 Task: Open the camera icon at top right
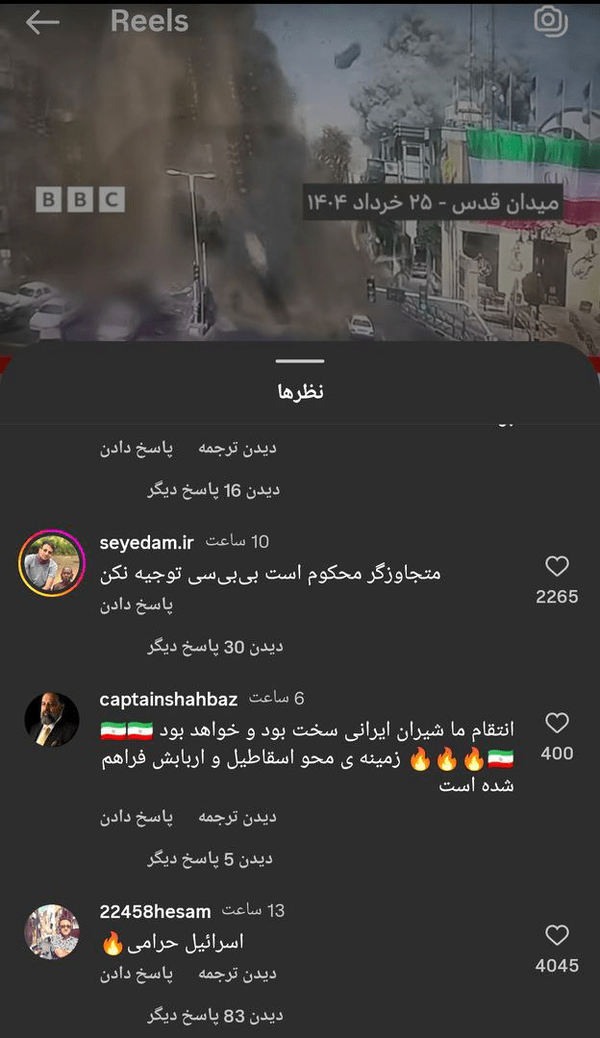pyautogui.click(x=551, y=21)
